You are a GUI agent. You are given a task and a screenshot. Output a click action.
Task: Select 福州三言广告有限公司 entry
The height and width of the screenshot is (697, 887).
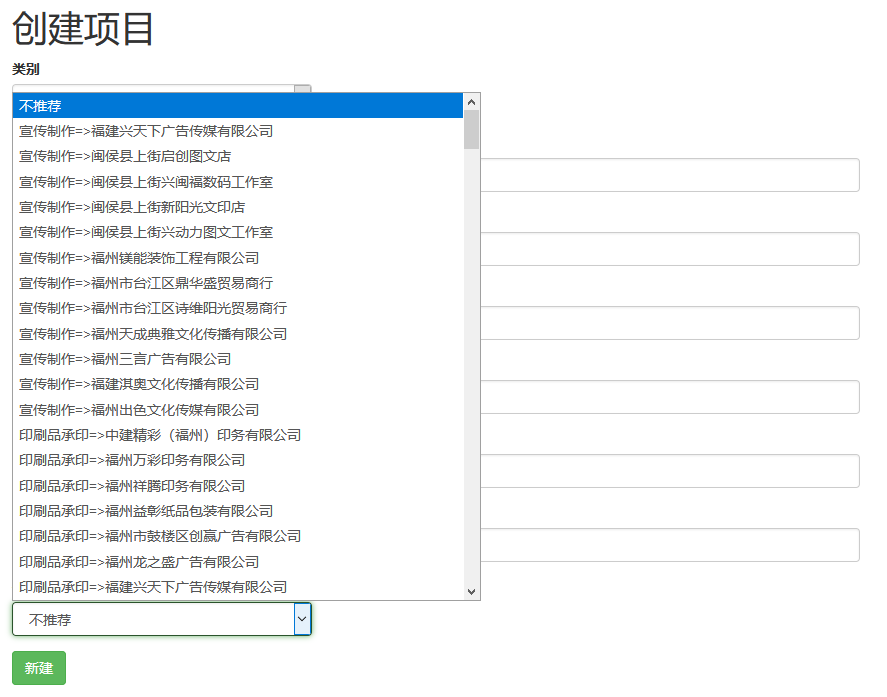coord(125,359)
